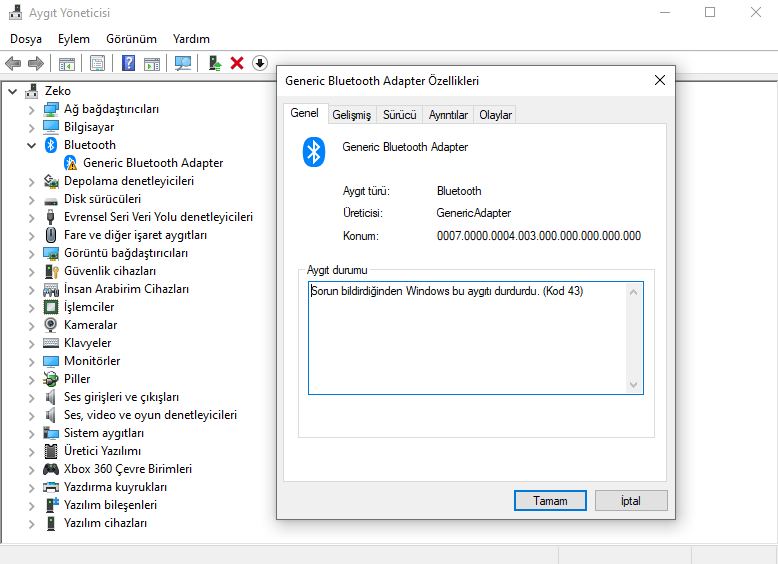778x564 pixels.
Task: Click the device status scrollbar up arrow
Action: 634,292
